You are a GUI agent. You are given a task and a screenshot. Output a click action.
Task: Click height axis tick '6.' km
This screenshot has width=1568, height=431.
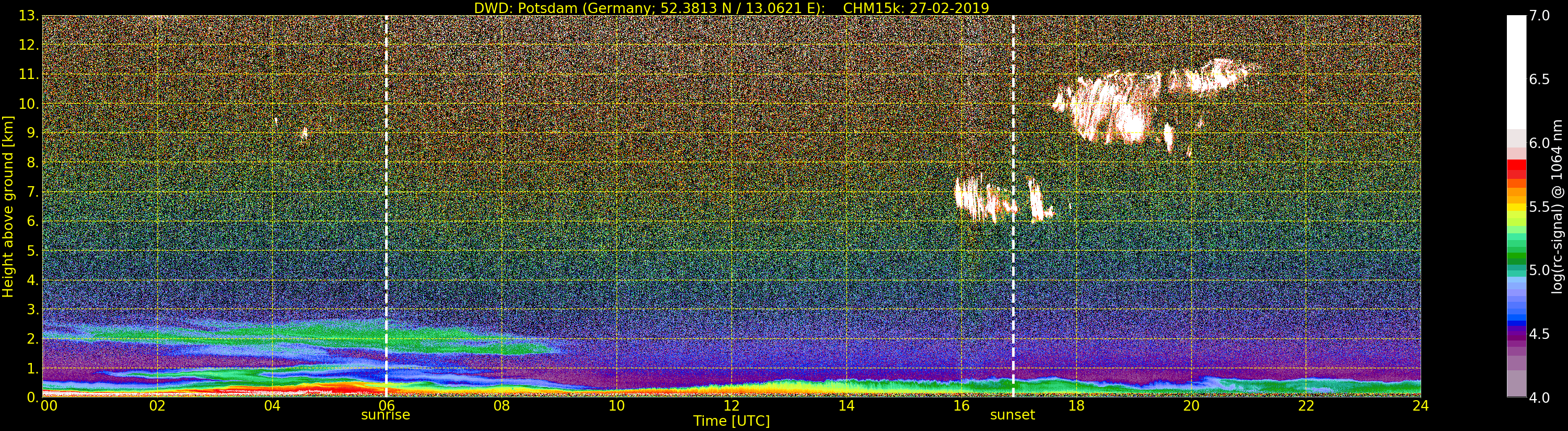pos(33,221)
